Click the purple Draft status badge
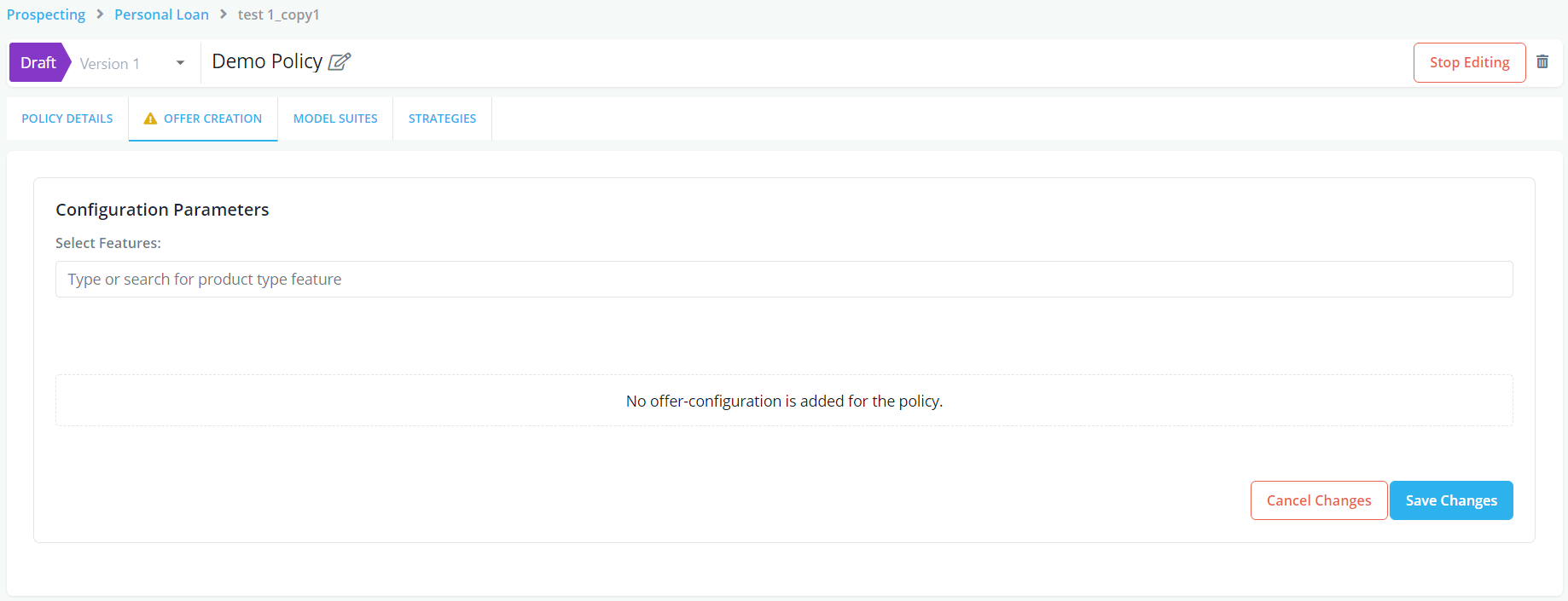Screen dimensions: 1568x601 [x=38, y=63]
